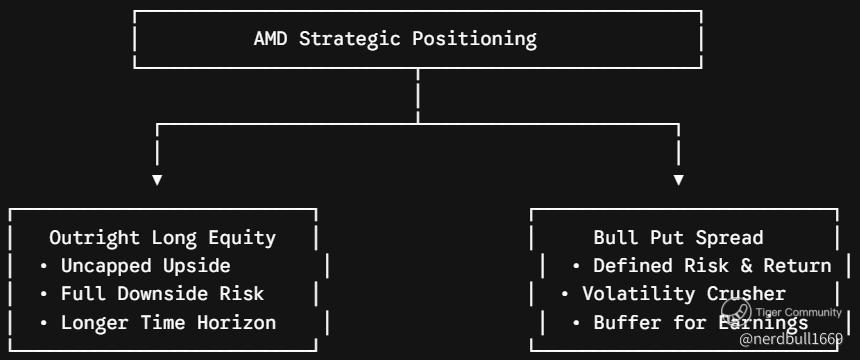Click the bullet before Longer Time Horizon
This screenshot has width=860, height=360.
pos(44,323)
